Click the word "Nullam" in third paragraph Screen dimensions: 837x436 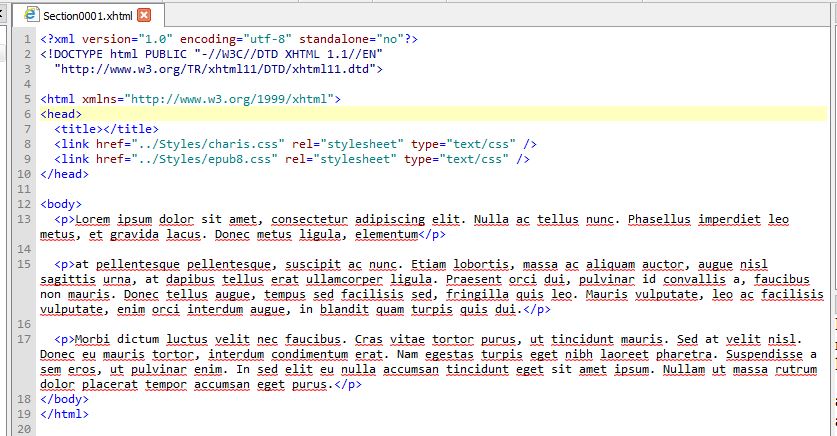[x=684, y=369]
